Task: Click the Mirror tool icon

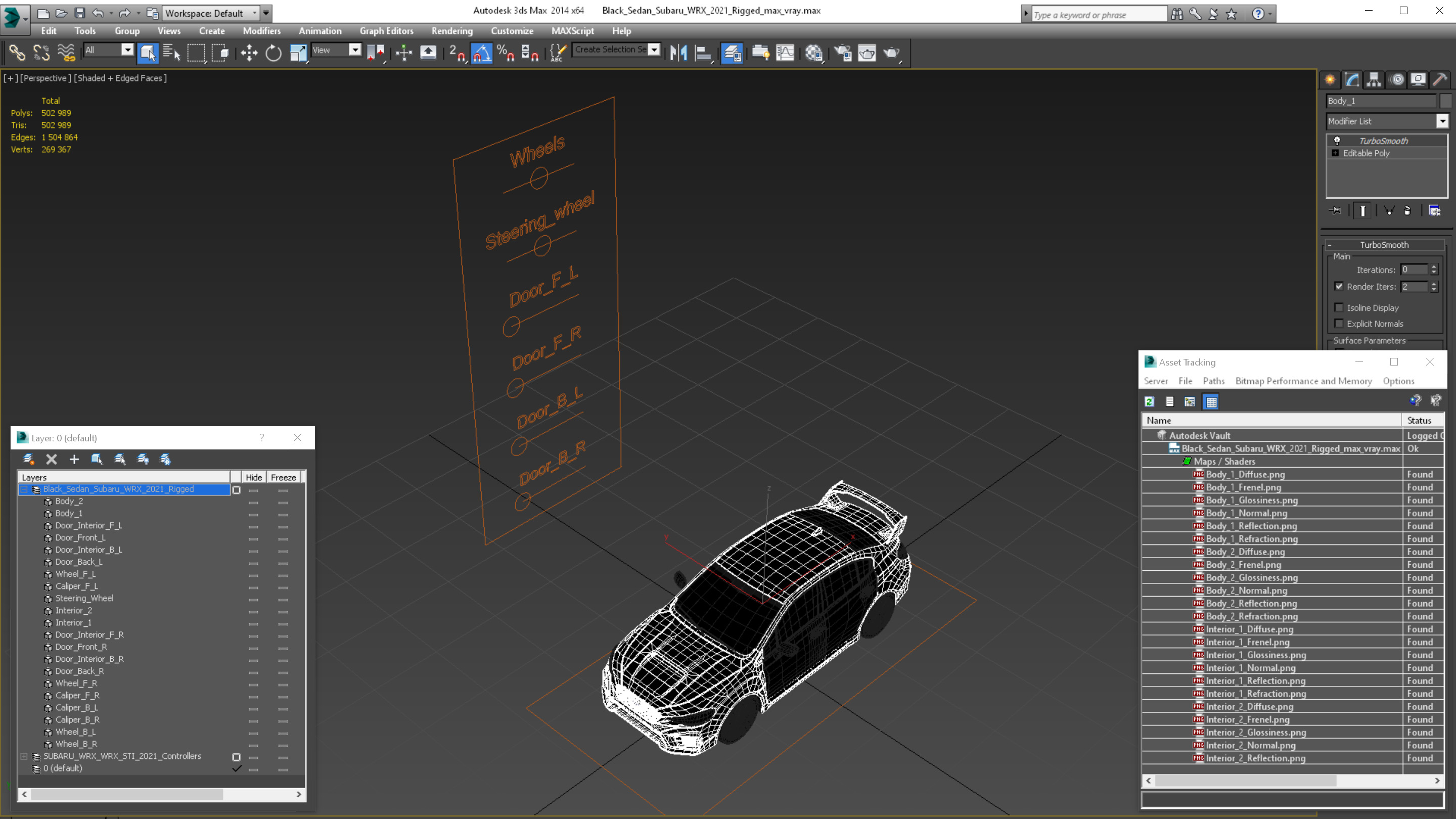Action: tap(678, 53)
